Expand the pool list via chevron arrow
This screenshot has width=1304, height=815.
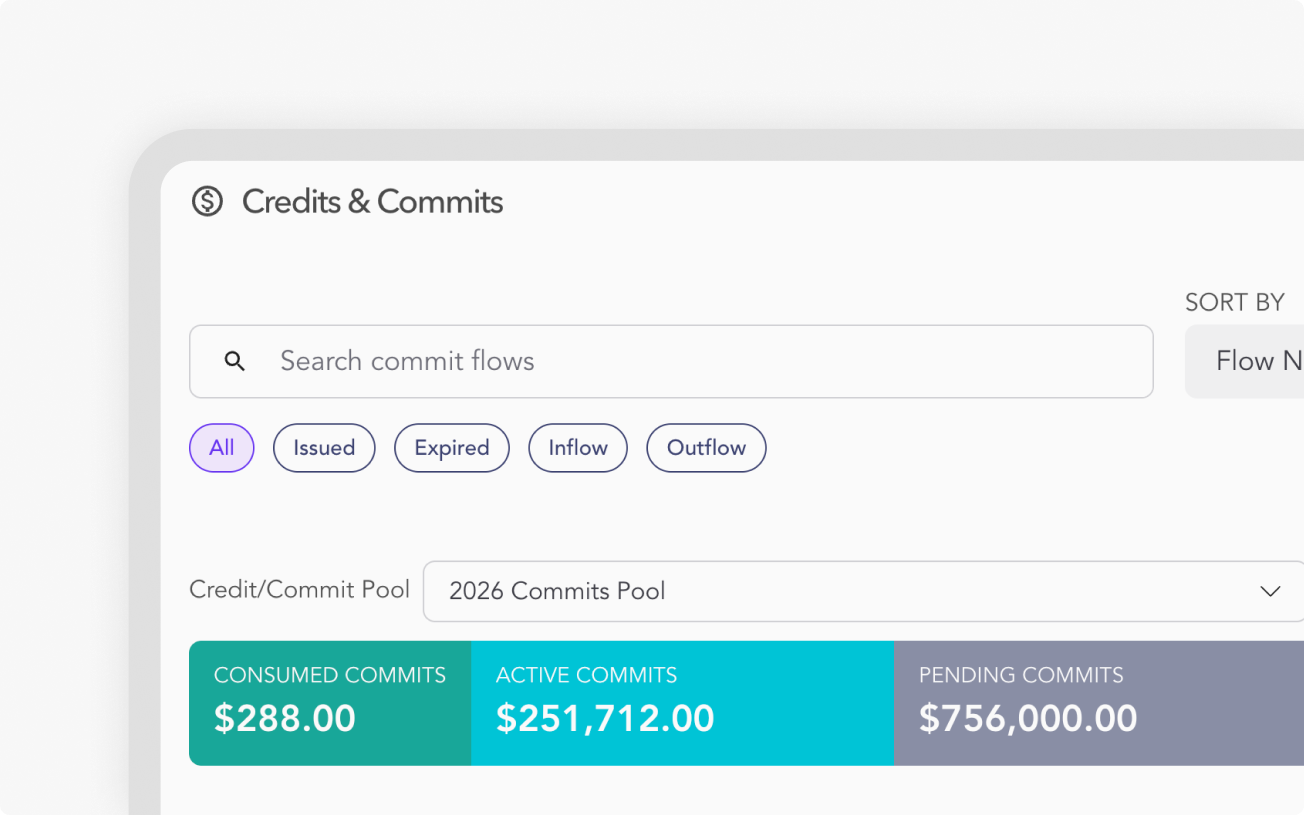tap(1270, 591)
